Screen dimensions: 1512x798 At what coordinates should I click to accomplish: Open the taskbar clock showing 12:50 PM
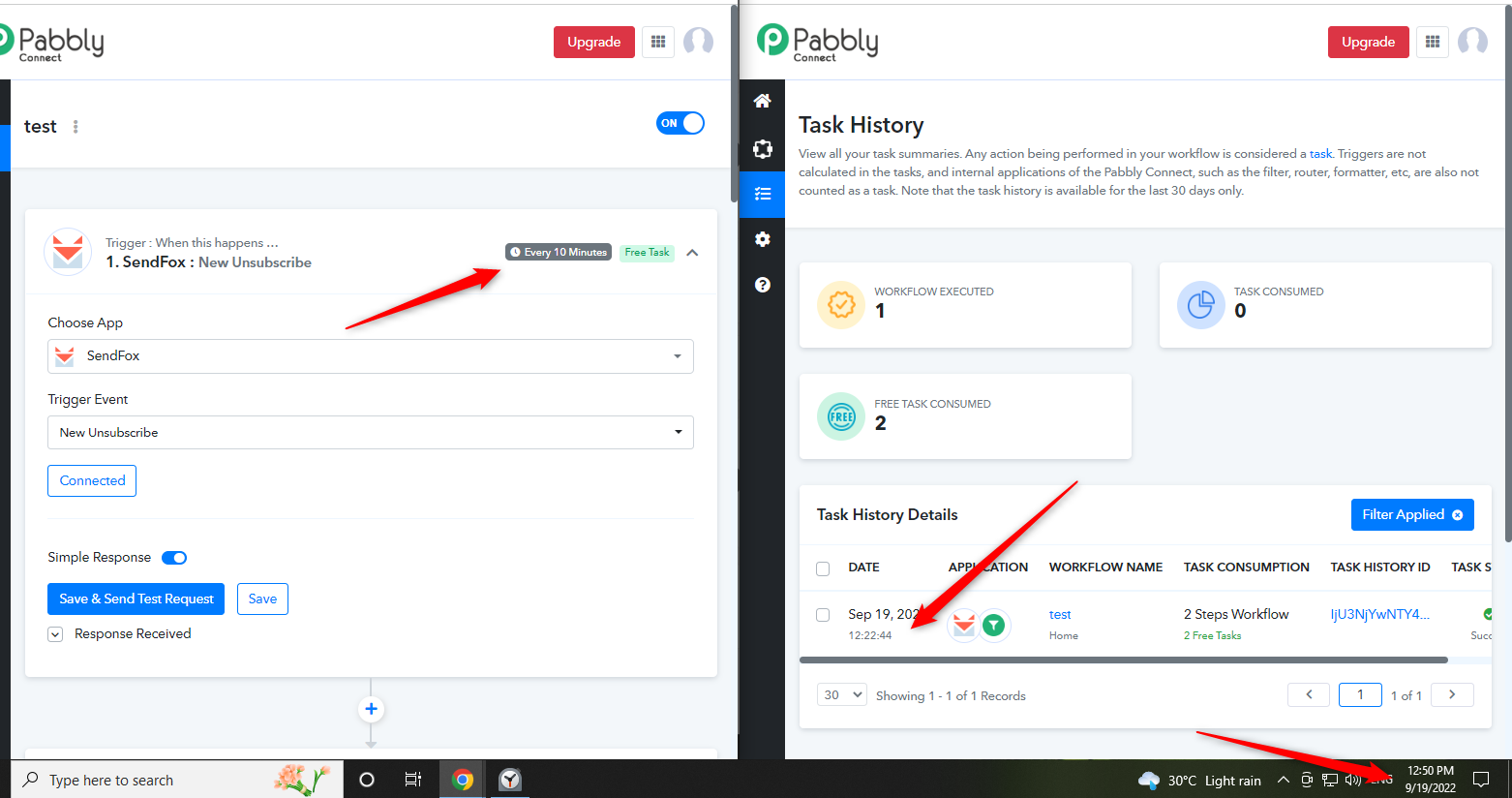[x=1431, y=780]
